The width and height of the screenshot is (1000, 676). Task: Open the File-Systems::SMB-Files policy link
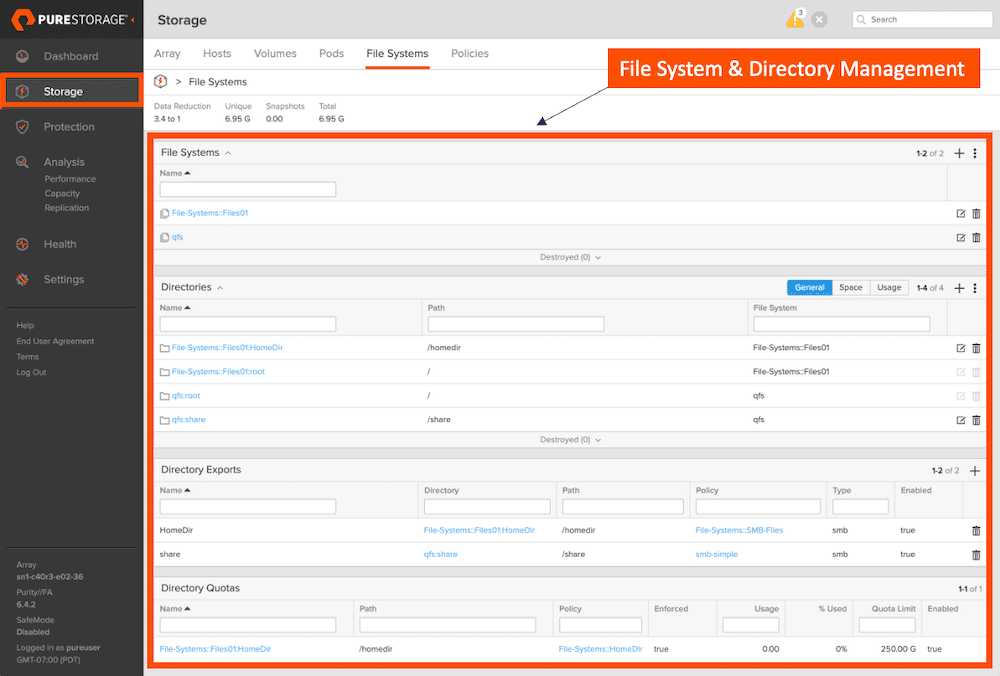point(739,531)
